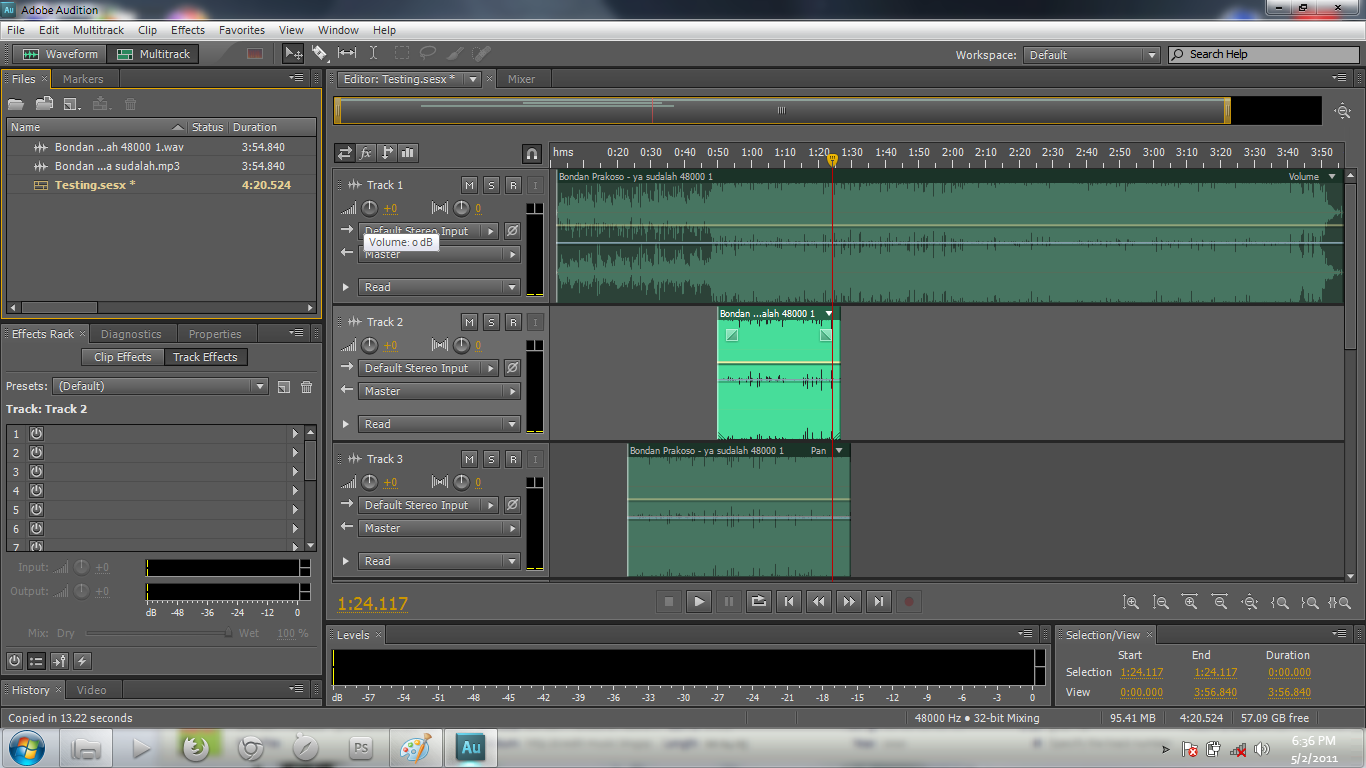Toggle Loop Playback button
This screenshot has width=1366, height=768.
pos(759,601)
